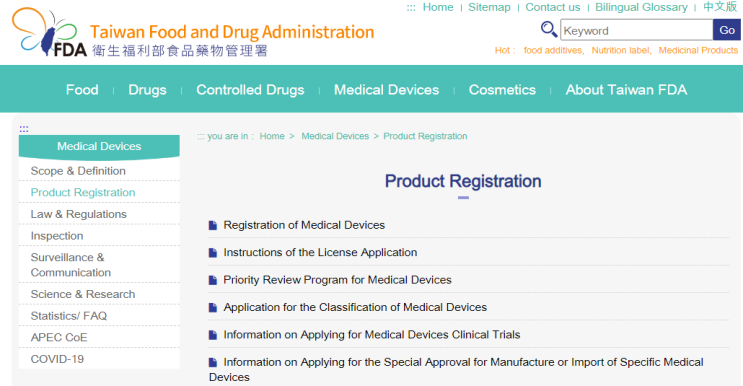This screenshot has width=743, height=386.
Task: Open the Contact us link
Action: pyautogui.click(x=553, y=8)
